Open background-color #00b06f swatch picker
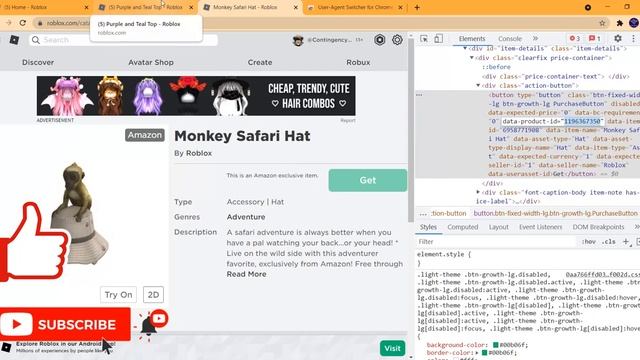This screenshot has width=640, height=360. coord(496,345)
